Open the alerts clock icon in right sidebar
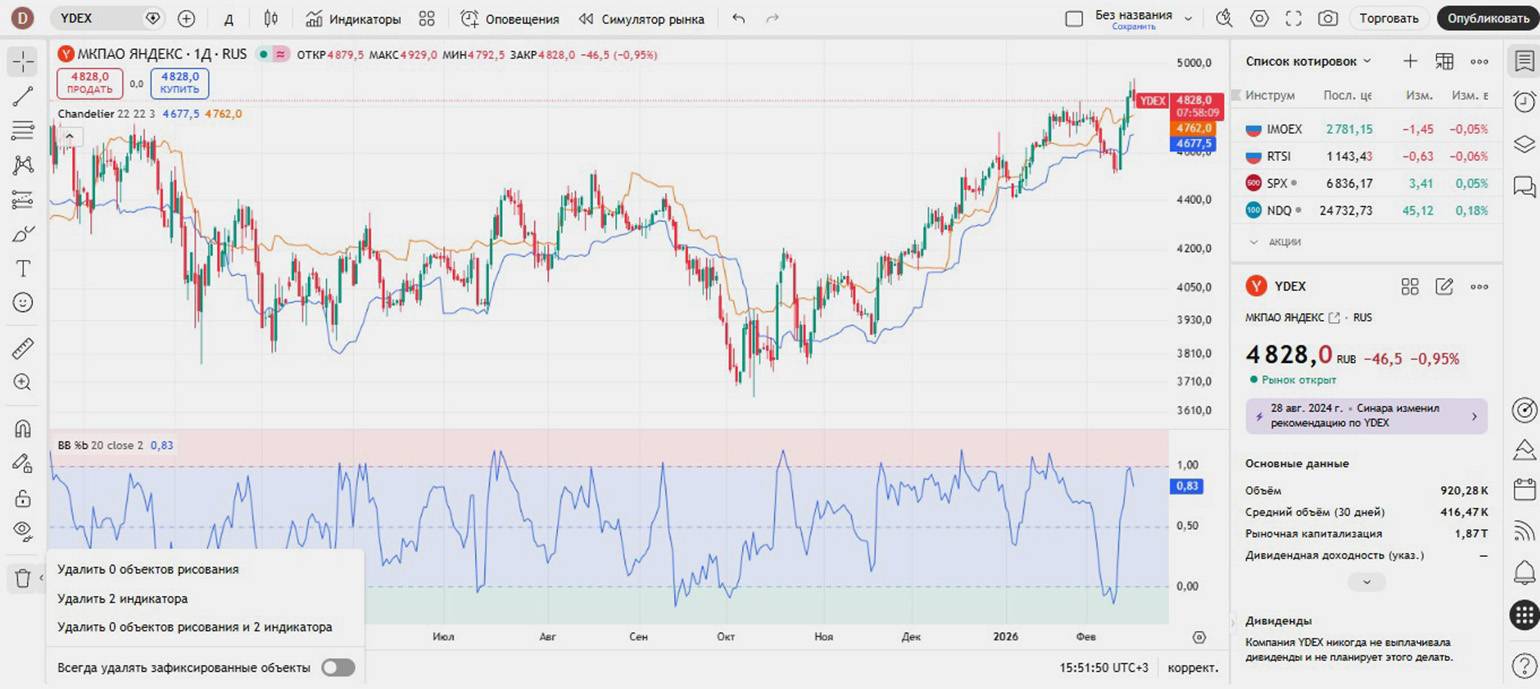This screenshot has width=1540, height=689. click(x=1524, y=102)
